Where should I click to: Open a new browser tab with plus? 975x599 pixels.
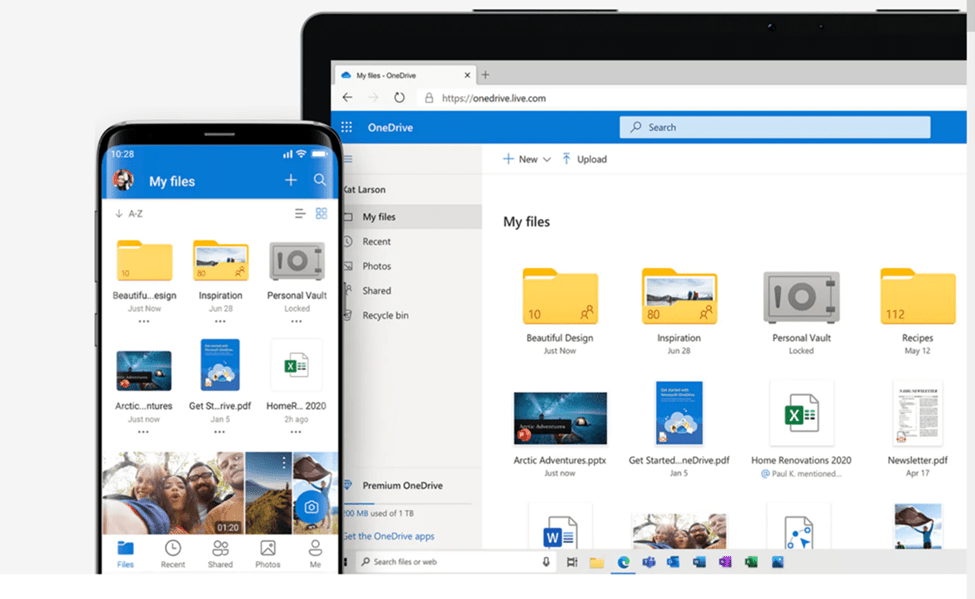click(485, 75)
